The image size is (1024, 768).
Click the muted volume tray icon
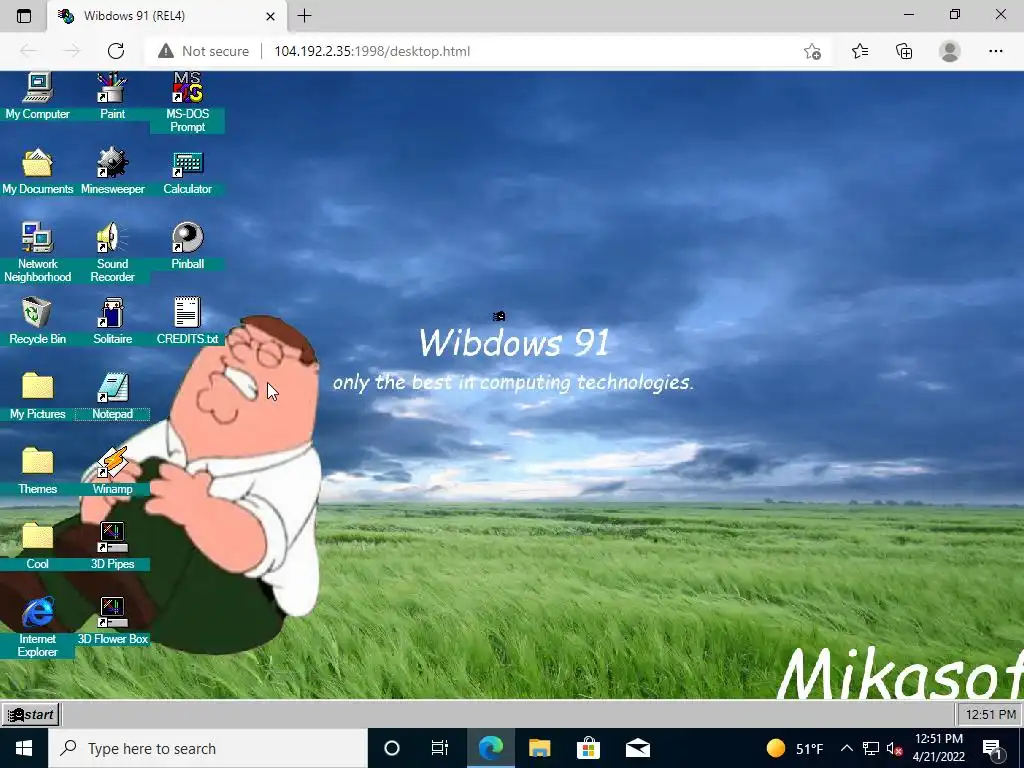point(894,748)
